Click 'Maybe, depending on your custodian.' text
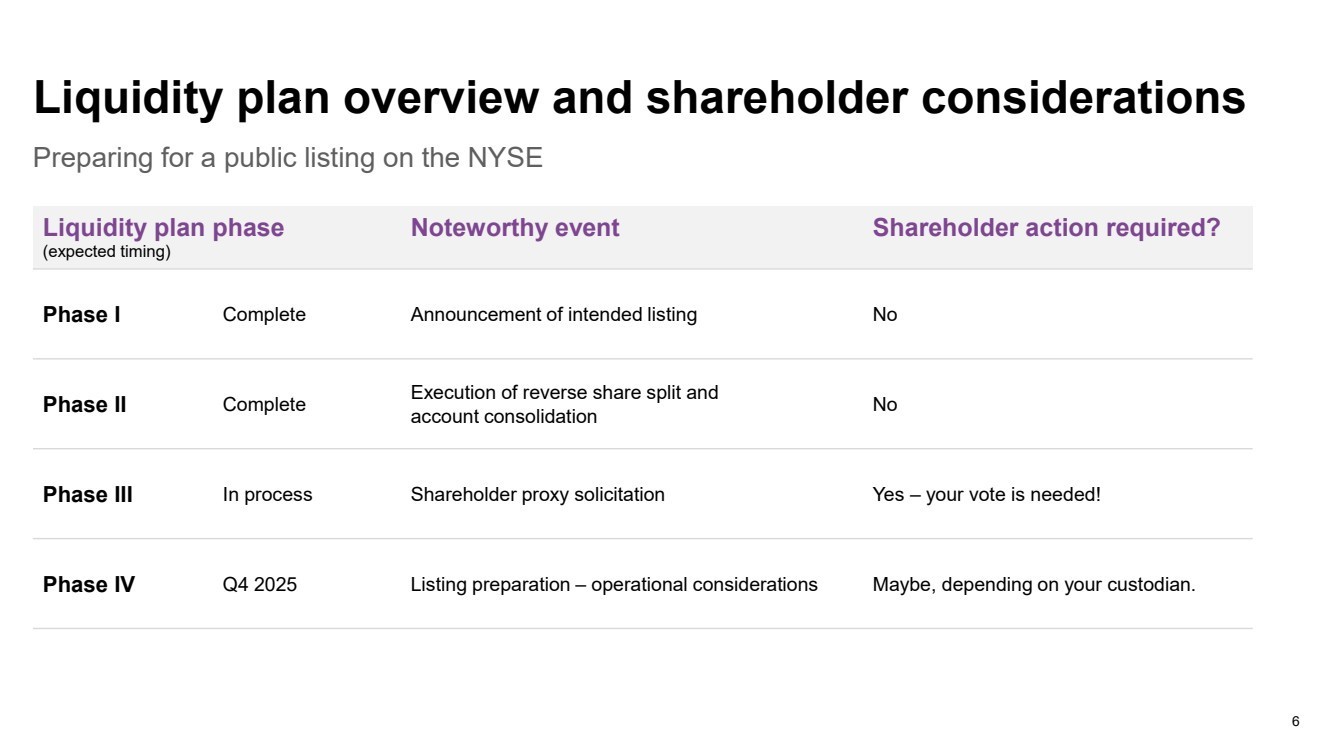 (x=1034, y=585)
